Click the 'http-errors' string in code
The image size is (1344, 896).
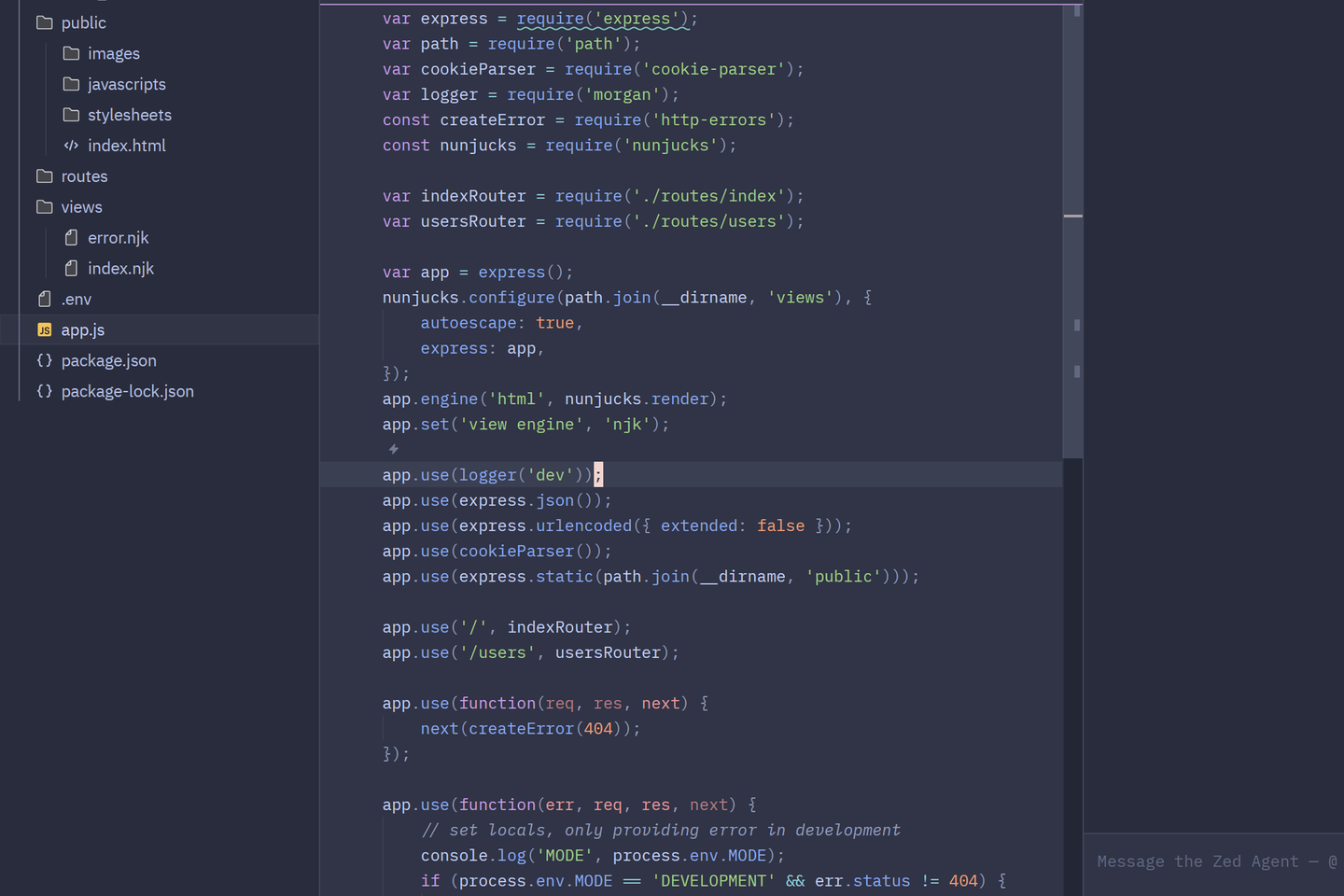[713, 119]
